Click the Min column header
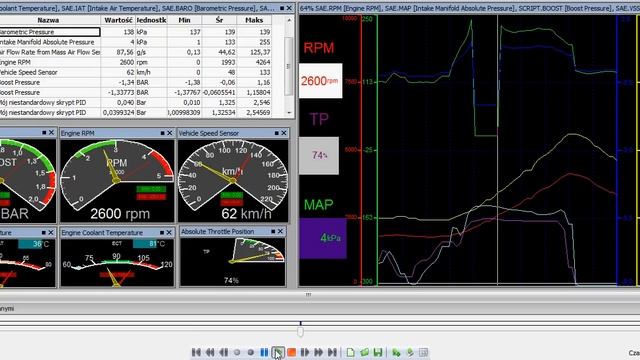The image size is (640, 360). click(184, 20)
